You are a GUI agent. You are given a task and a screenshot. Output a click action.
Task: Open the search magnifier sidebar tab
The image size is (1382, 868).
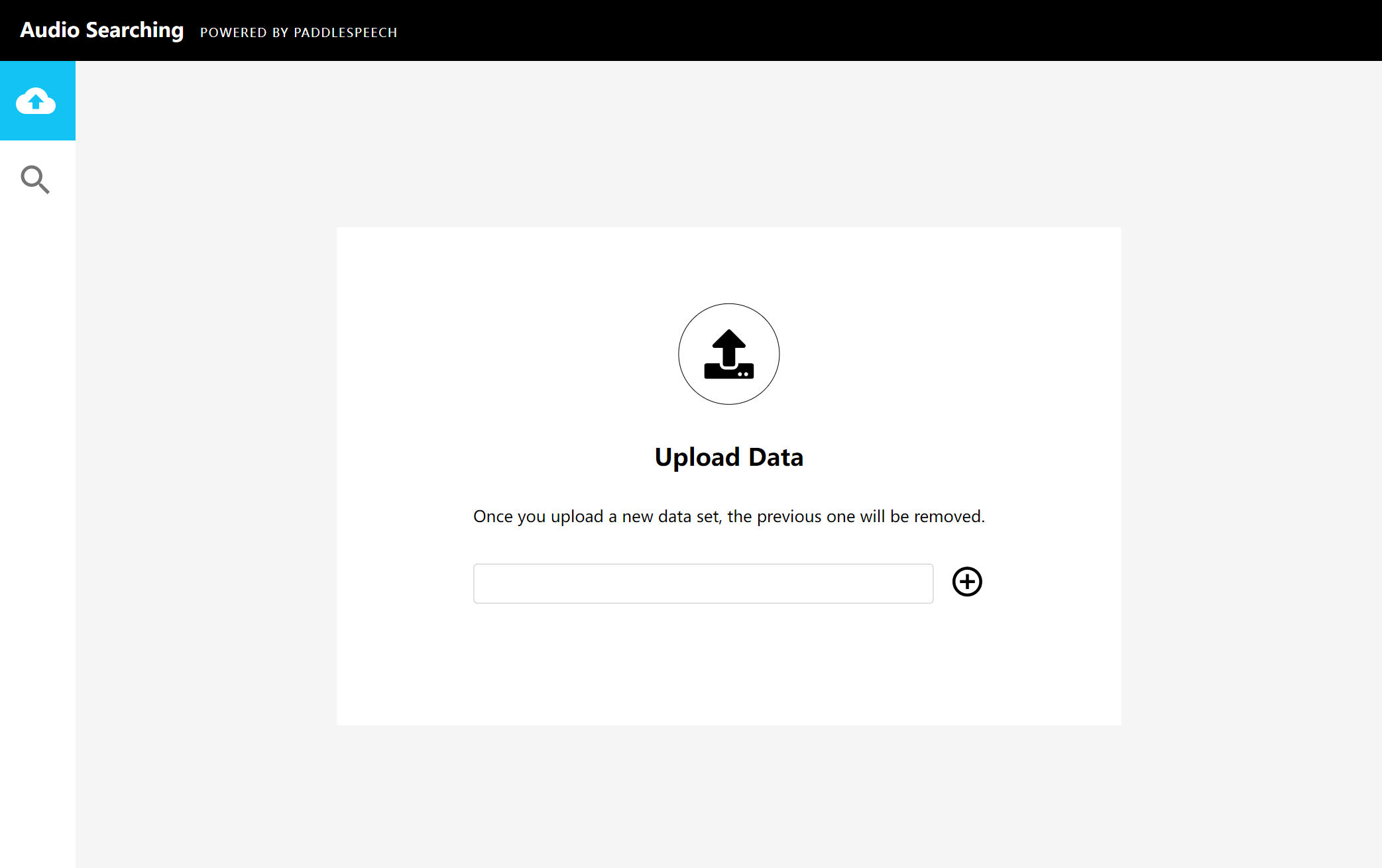click(x=35, y=180)
